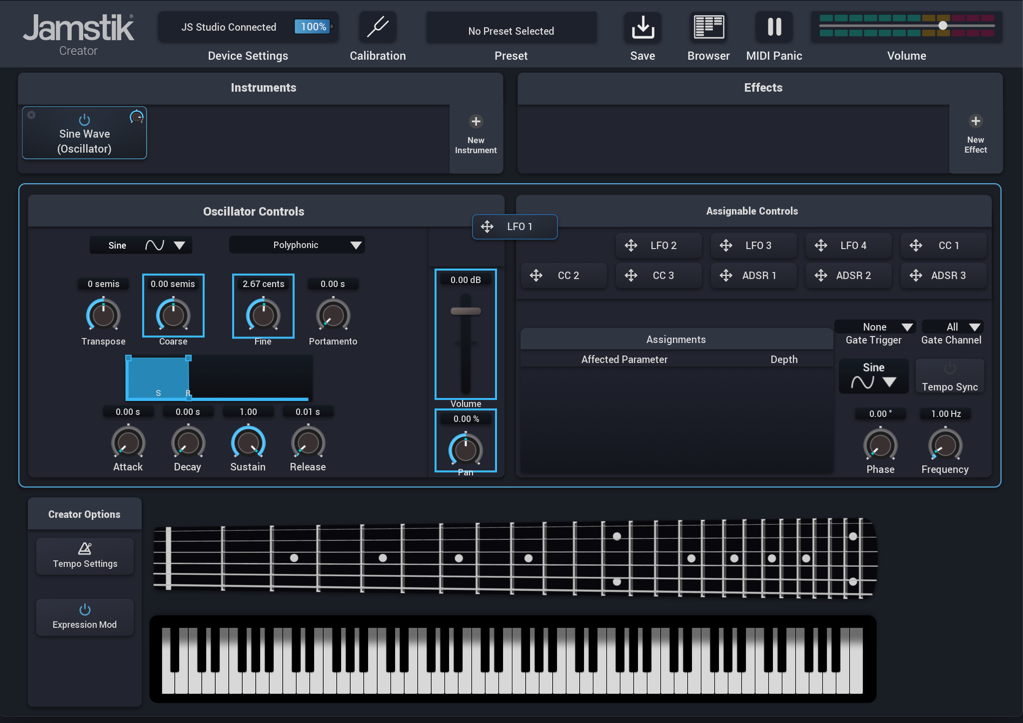Grab the LFO 3 move handle icon

pyautogui.click(x=725, y=245)
